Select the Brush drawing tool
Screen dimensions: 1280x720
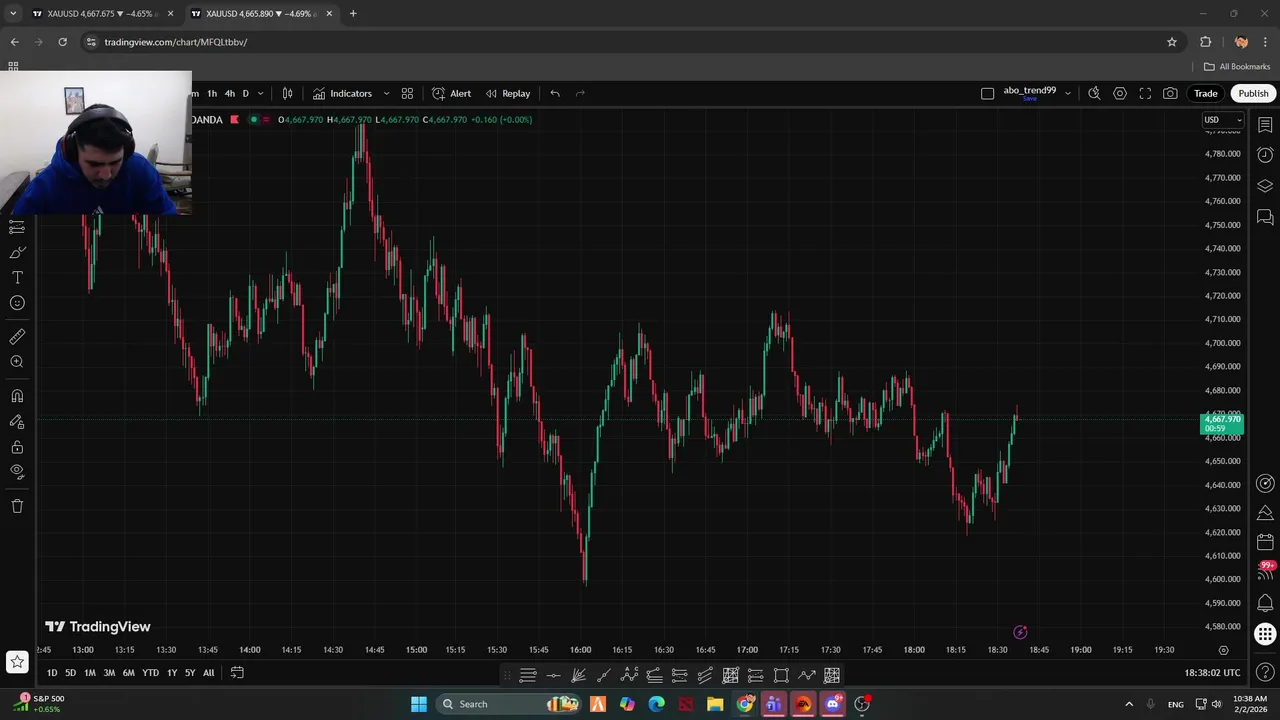click(x=17, y=252)
